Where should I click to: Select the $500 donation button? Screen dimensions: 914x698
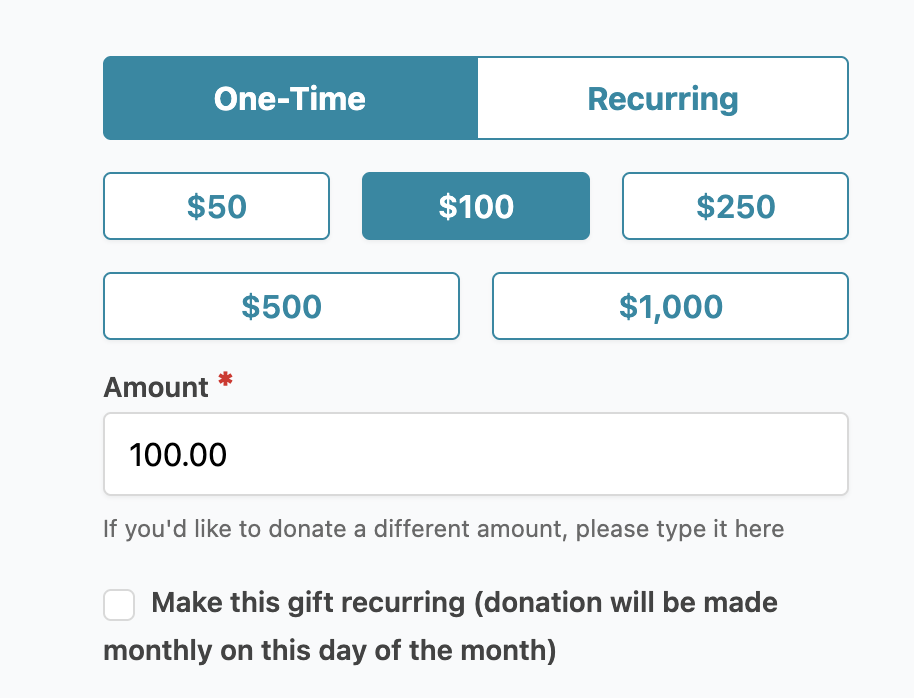click(281, 306)
